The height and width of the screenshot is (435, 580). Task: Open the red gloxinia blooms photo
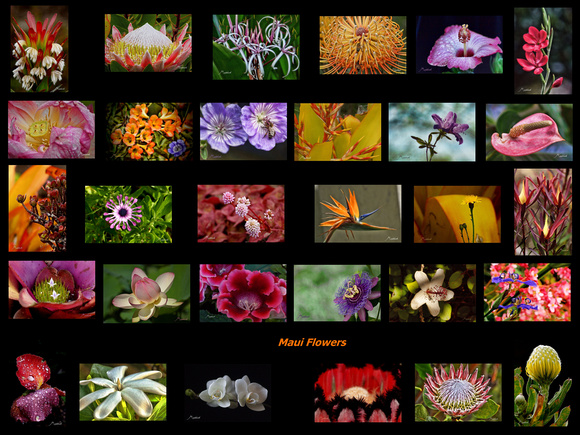[x=243, y=293]
